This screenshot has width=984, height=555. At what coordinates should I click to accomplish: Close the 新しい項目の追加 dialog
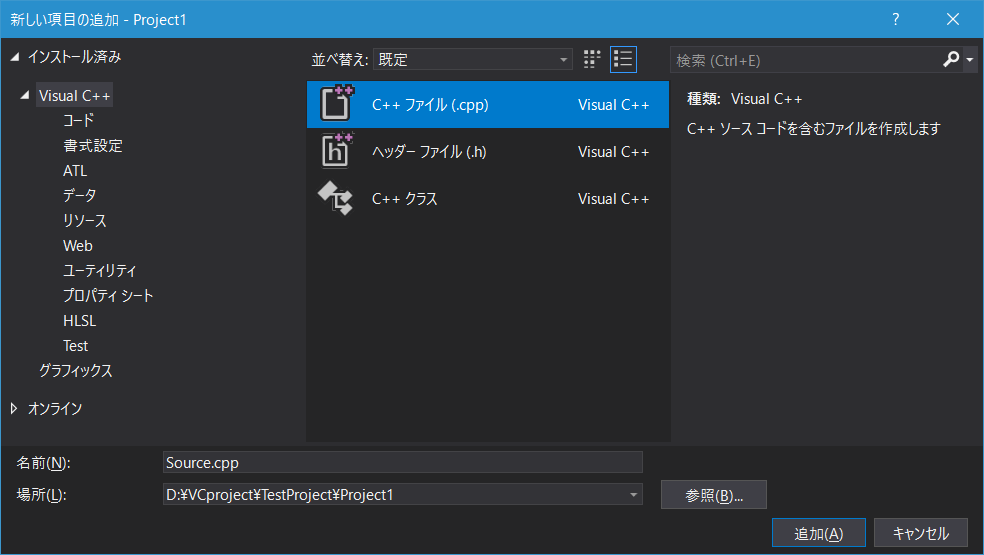pos(953,19)
